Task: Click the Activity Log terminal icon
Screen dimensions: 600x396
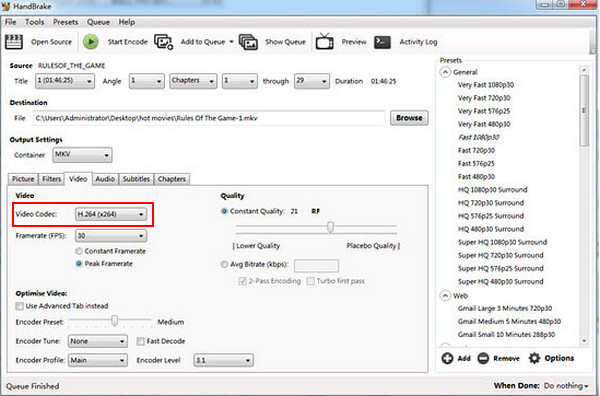Action: click(382, 42)
